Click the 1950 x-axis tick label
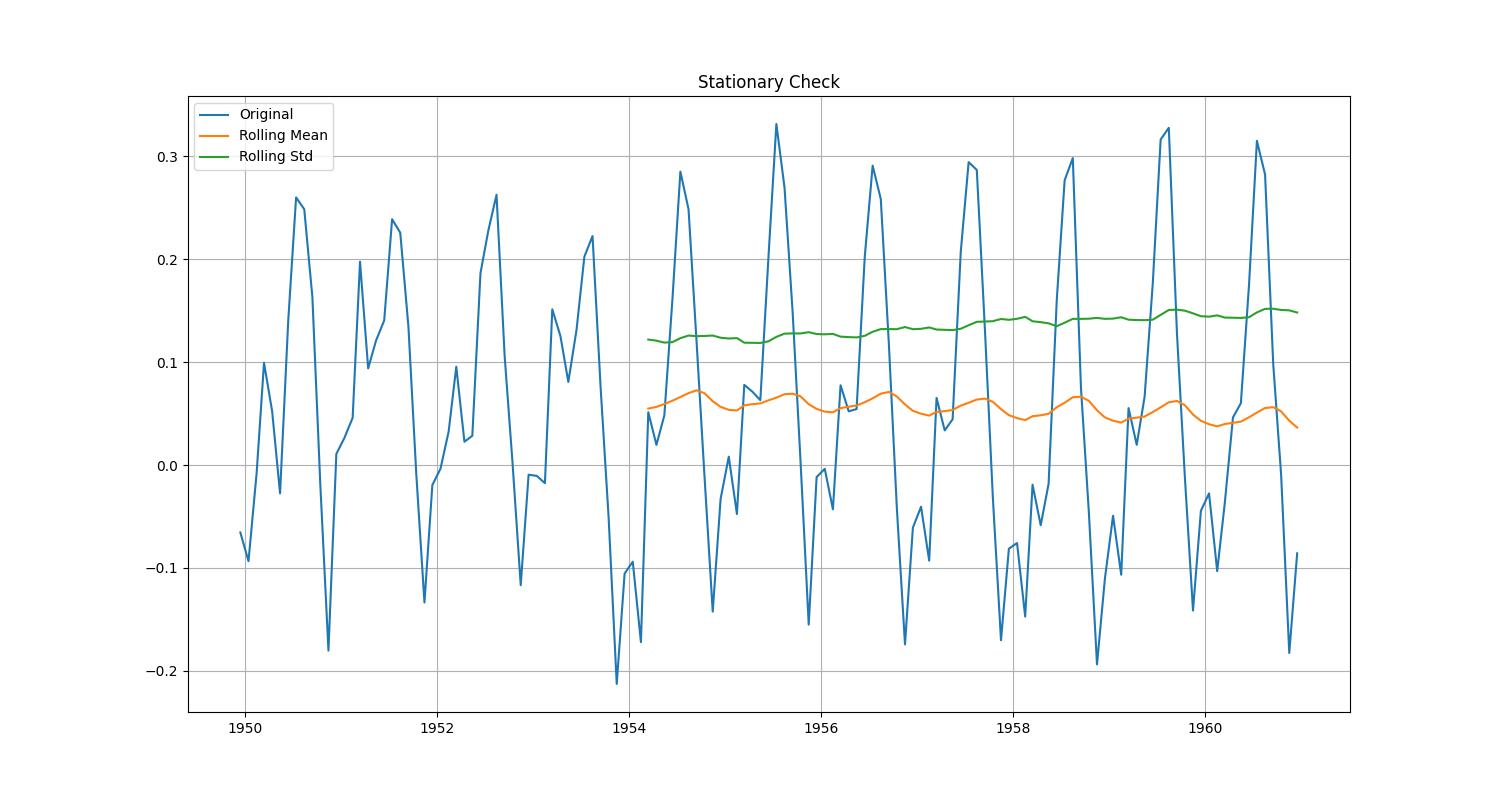This screenshot has width=1500, height=800. coord(246,729)
